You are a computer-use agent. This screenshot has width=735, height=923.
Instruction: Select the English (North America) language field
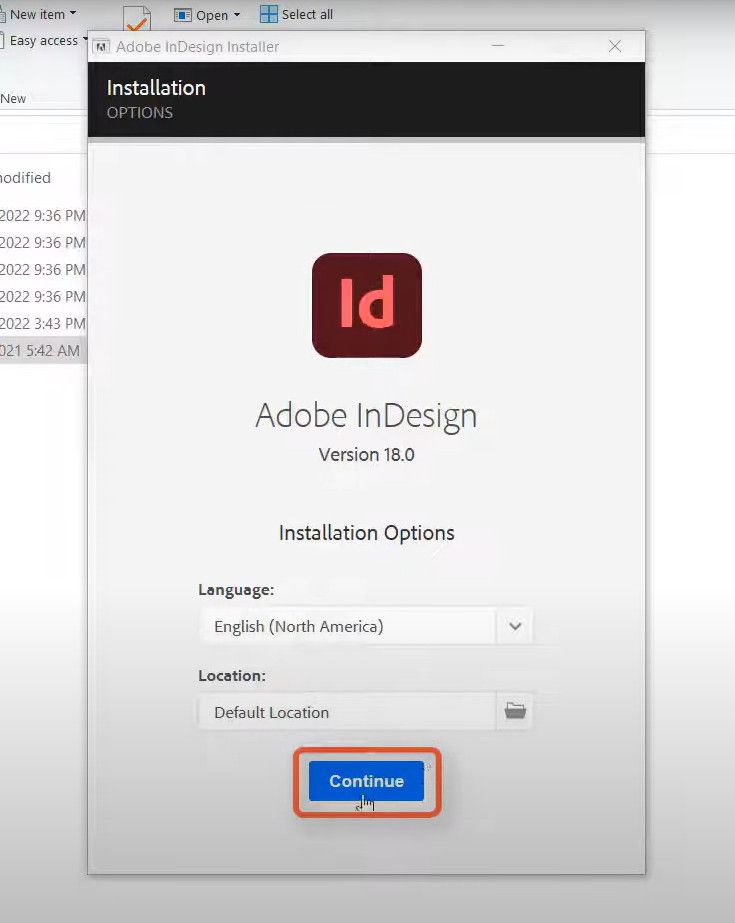348,626
